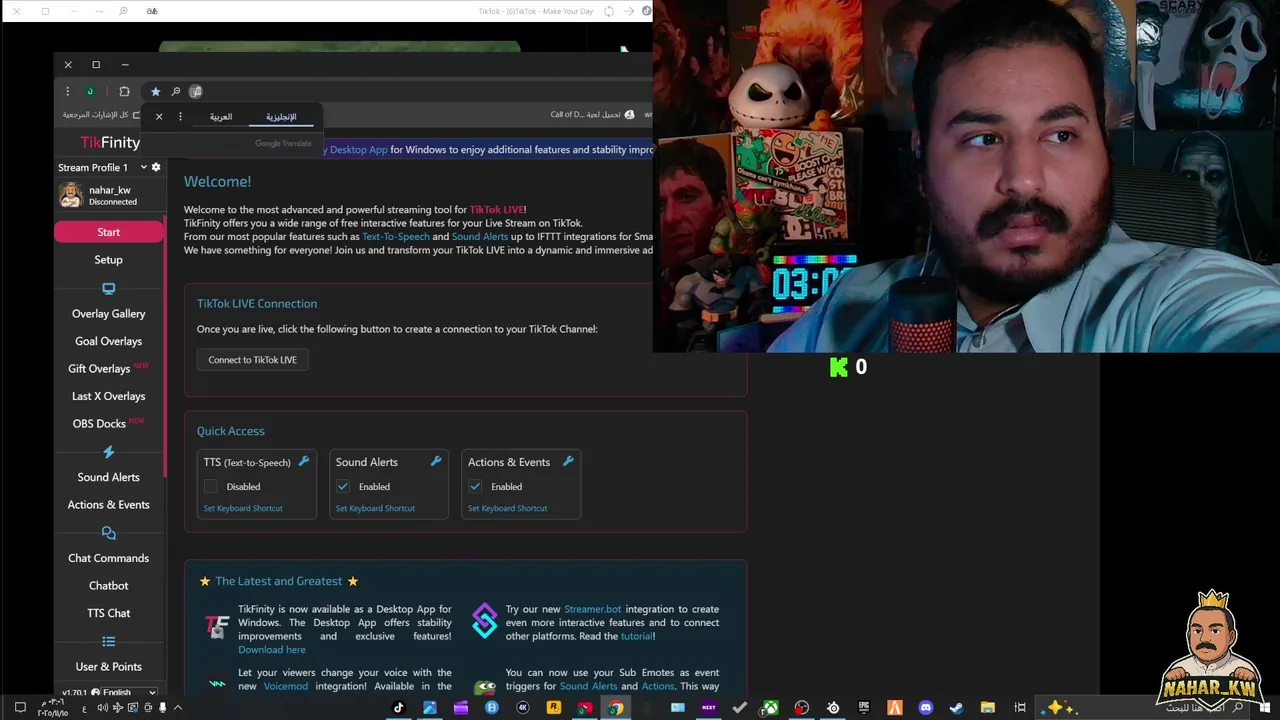The height and width of the screenshot is (720, 1280).
Task: Open Goal Overlays in the sidebar
Action: click(109, 341)
